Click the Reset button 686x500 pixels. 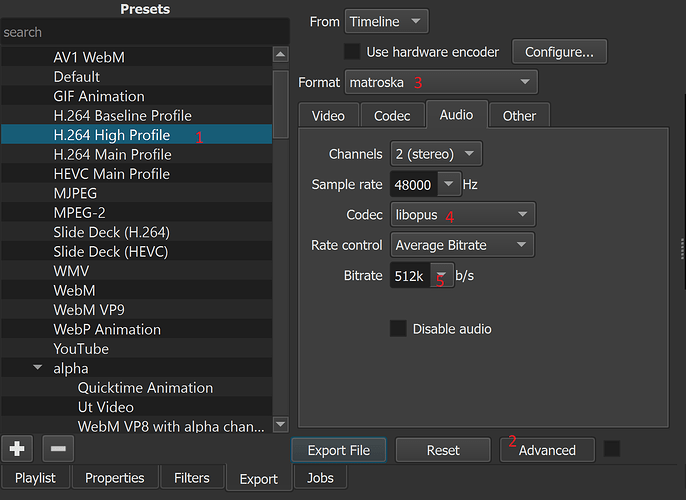click(443, 450)
